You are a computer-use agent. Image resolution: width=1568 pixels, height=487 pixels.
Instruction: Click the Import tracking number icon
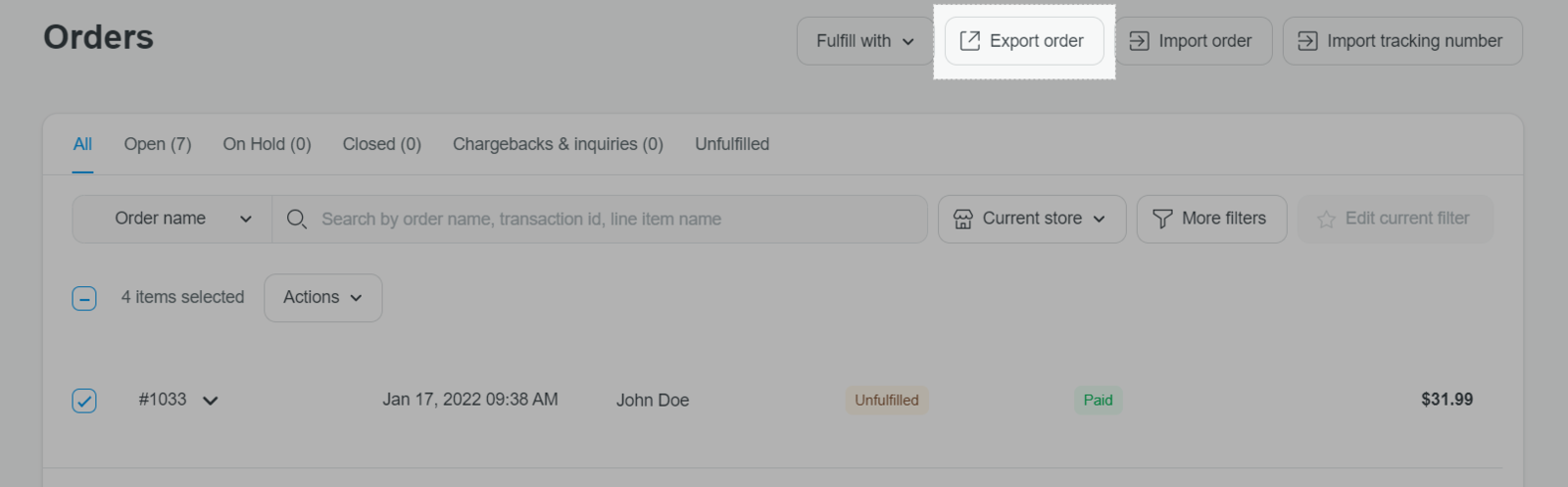[x=1307, y=41]
